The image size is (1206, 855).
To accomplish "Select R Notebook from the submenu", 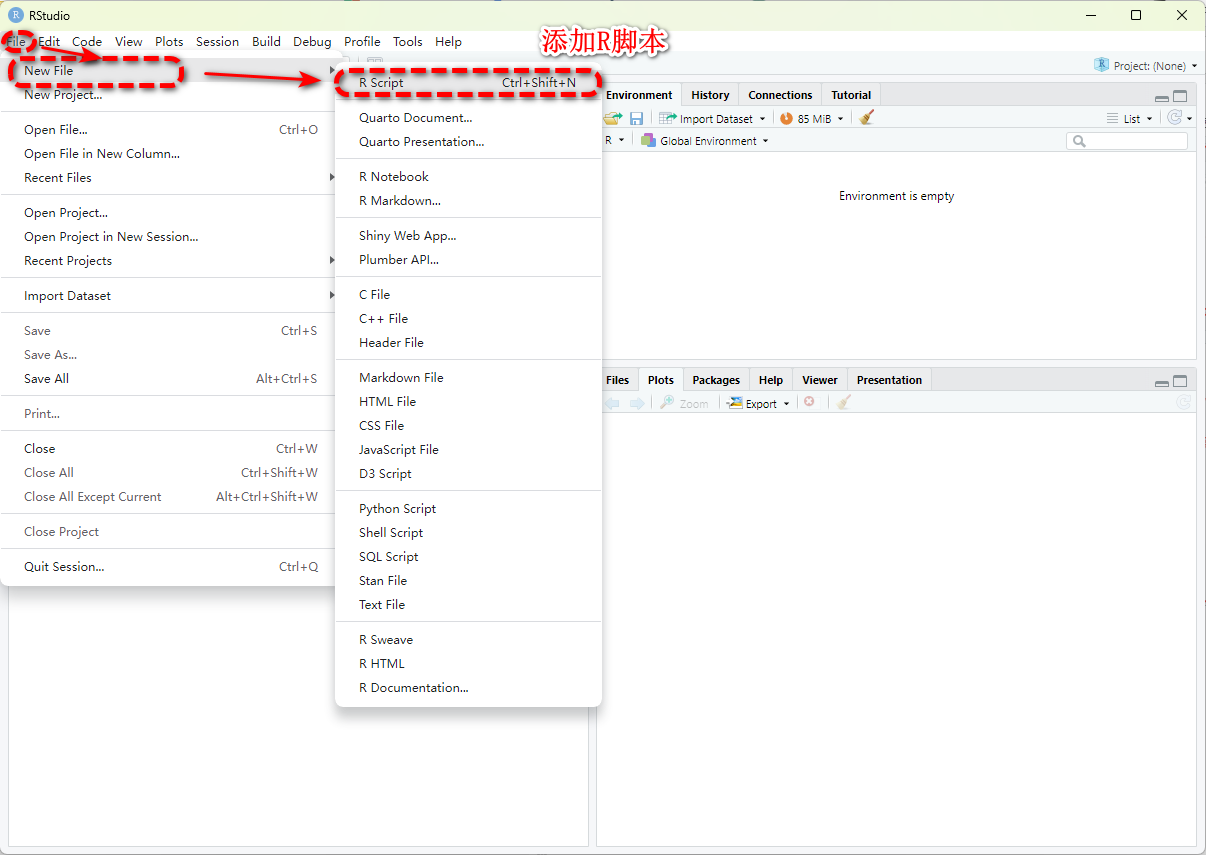I will pos(468,177).
